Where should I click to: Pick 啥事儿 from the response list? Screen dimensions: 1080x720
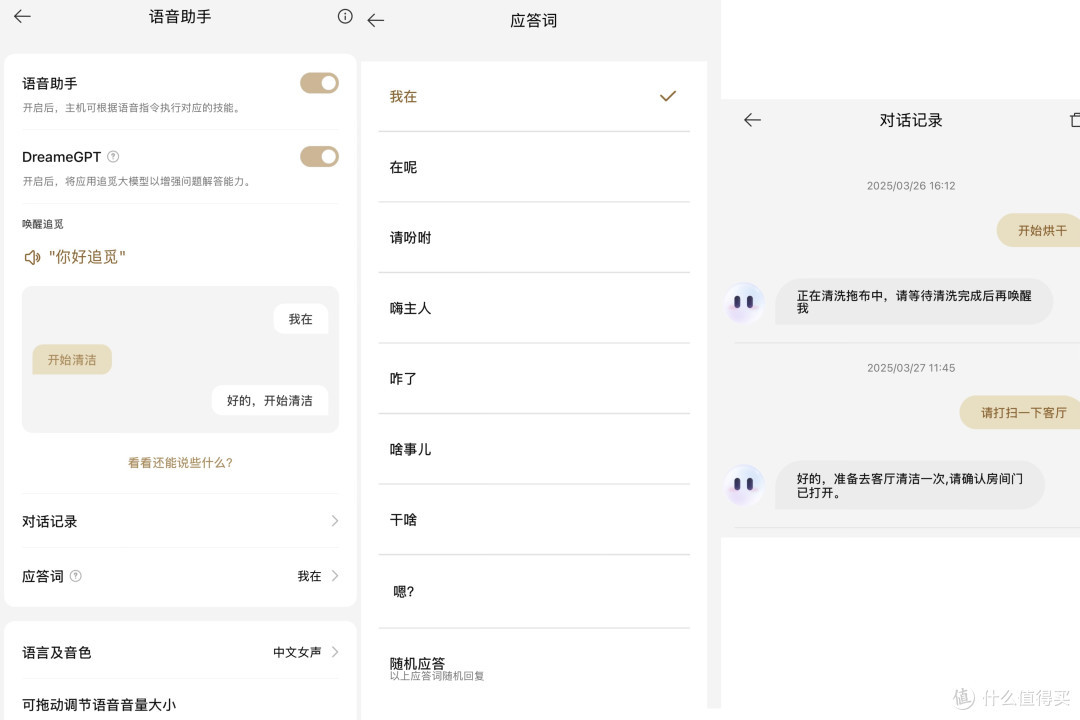(534, 449)
